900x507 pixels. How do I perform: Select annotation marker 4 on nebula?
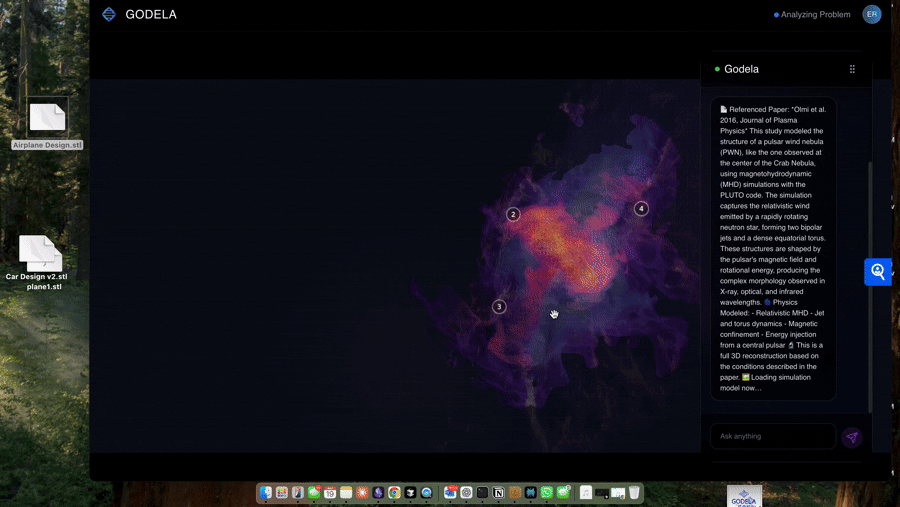[641, 209]
